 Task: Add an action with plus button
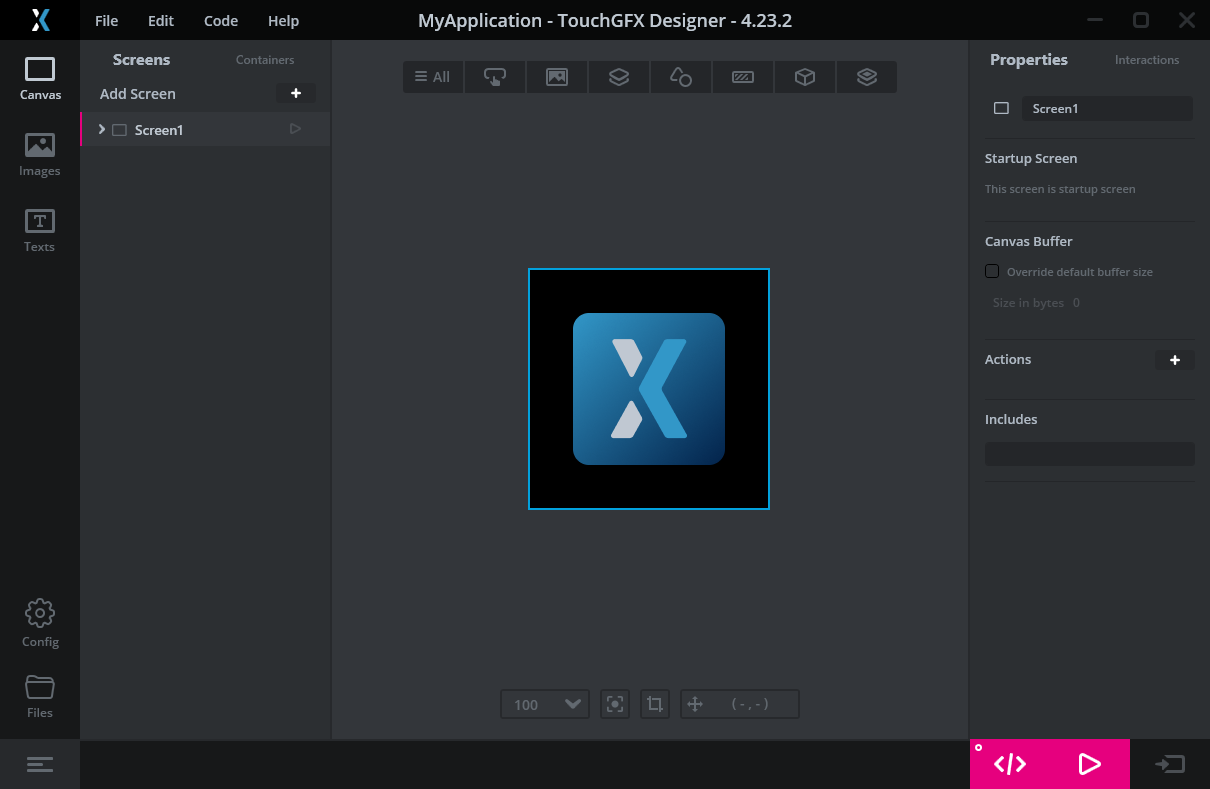pos(1175,360)
